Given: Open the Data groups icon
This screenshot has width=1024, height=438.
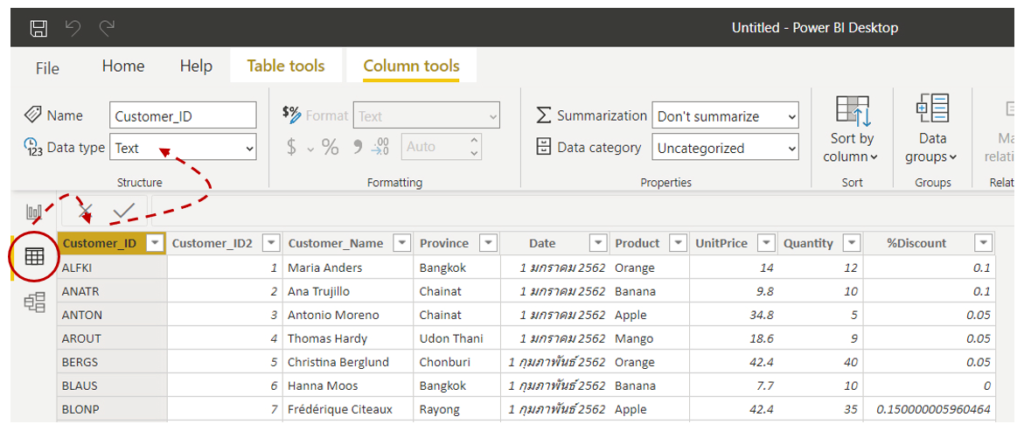Looking at the screenshot, I should (x=932, y=110).
